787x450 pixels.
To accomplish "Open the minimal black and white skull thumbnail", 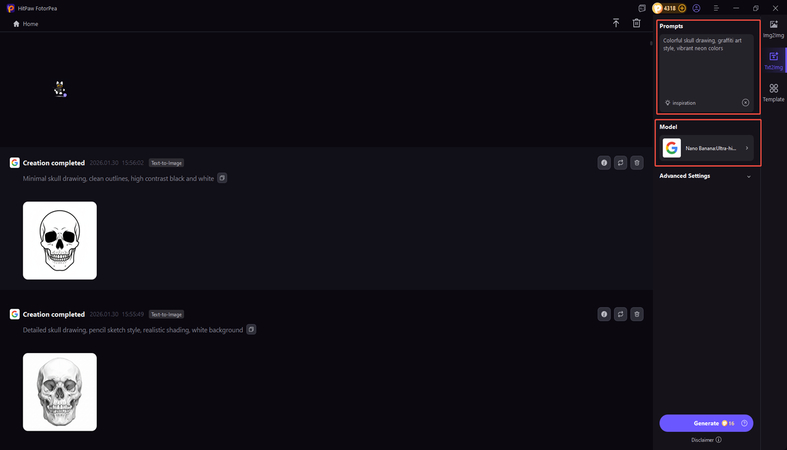I will click(x=60, y=240).
